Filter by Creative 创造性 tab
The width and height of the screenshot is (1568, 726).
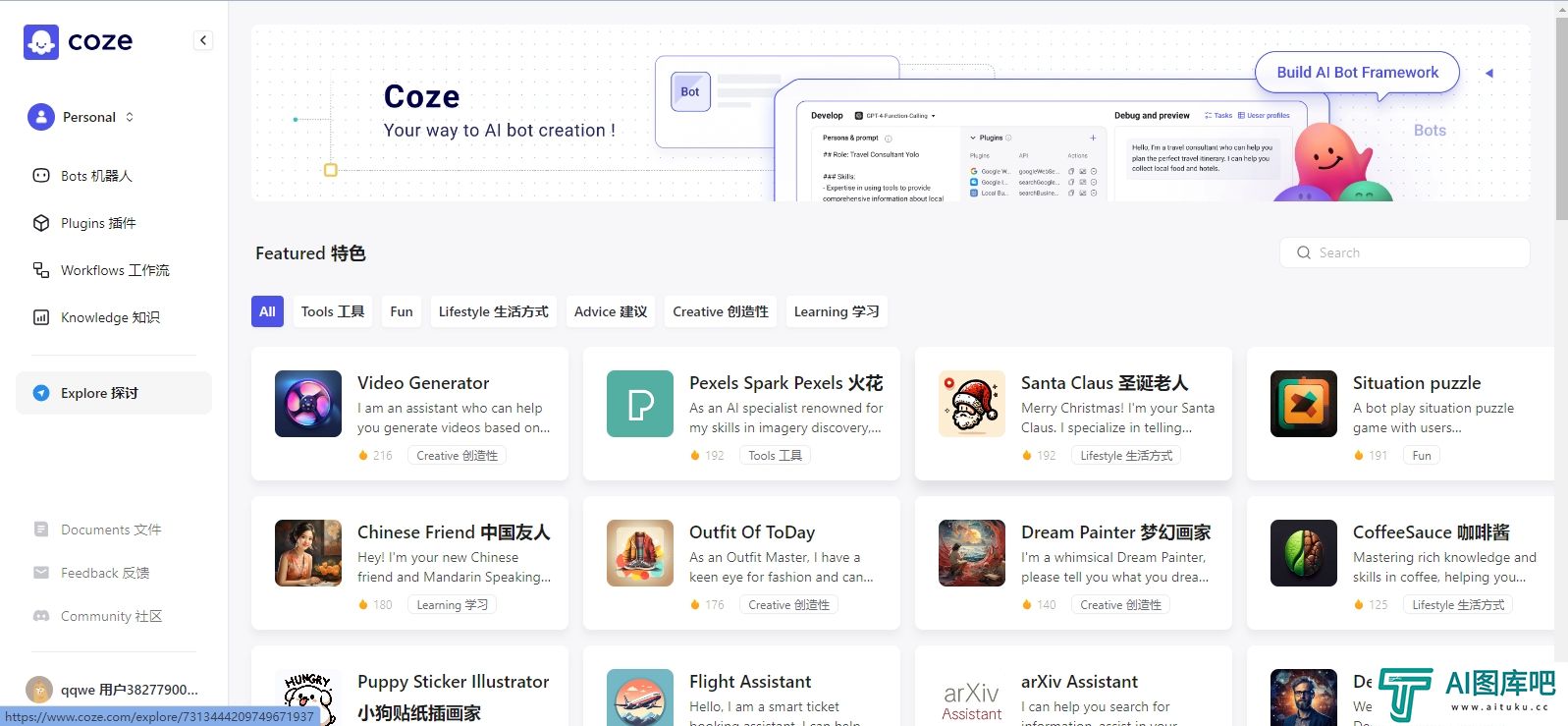(721, 311)
